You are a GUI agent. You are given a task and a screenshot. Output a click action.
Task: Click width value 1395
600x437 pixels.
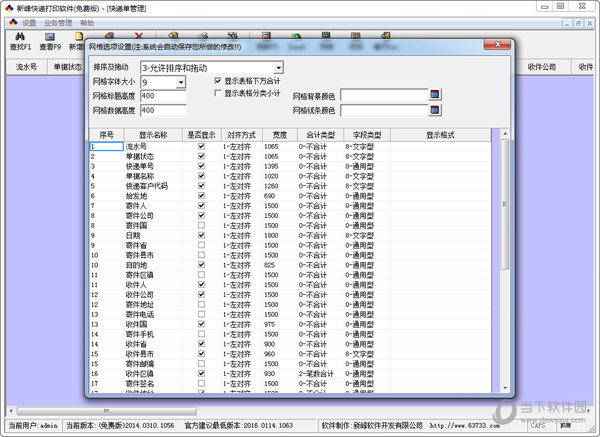tap(271, 166)
